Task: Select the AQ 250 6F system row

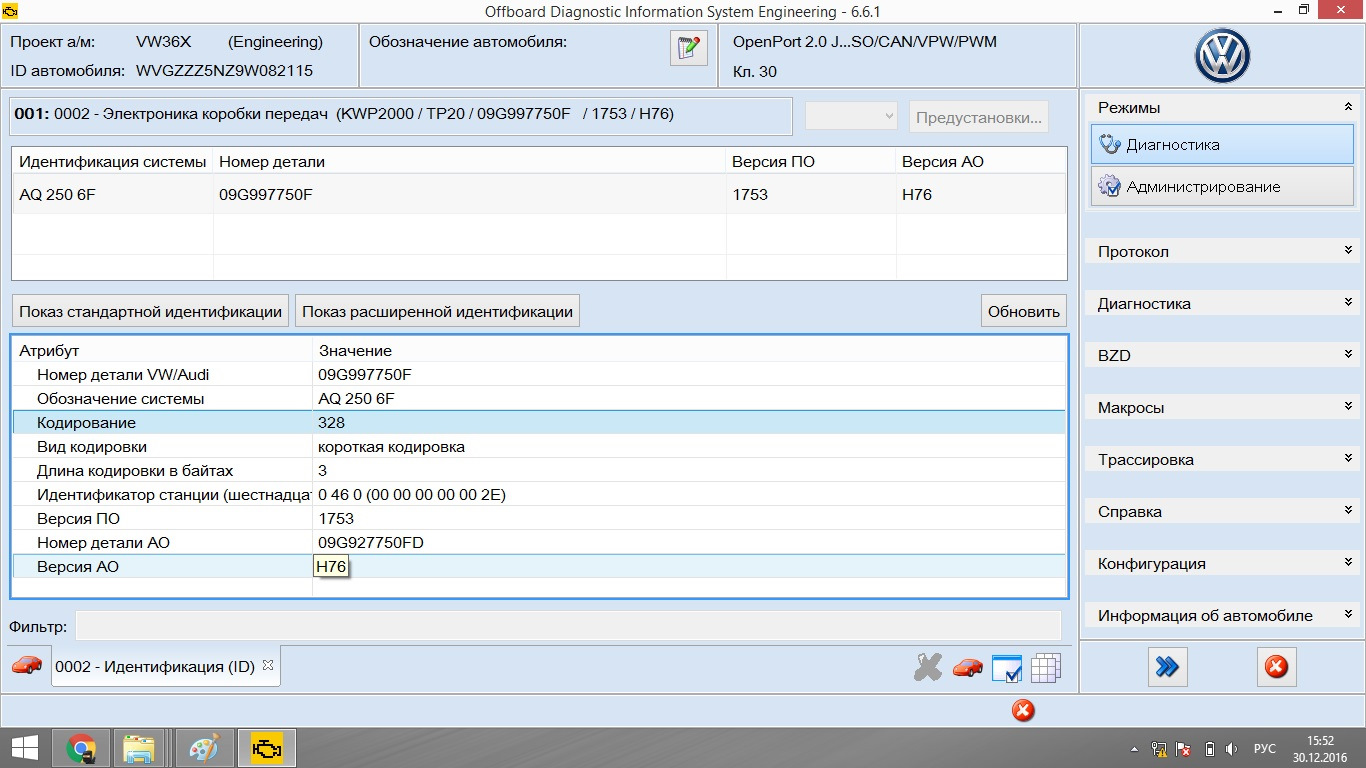Action: pyautogui.click(x=539, y=194)
